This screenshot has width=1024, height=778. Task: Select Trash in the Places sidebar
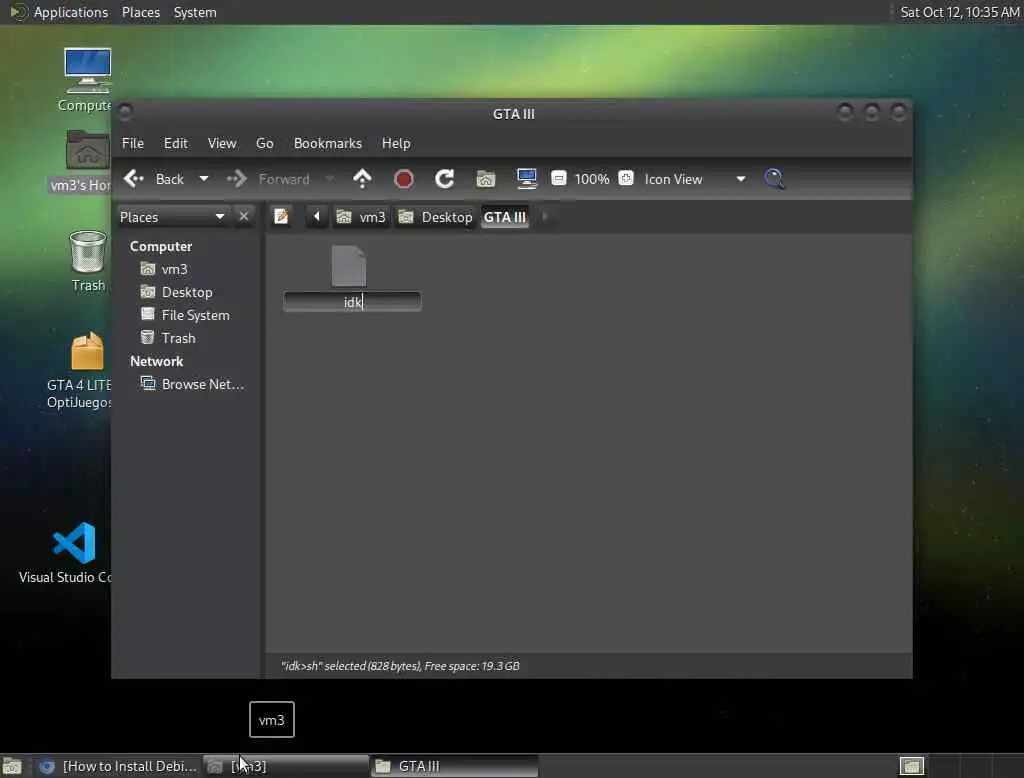tap(168, 338)
